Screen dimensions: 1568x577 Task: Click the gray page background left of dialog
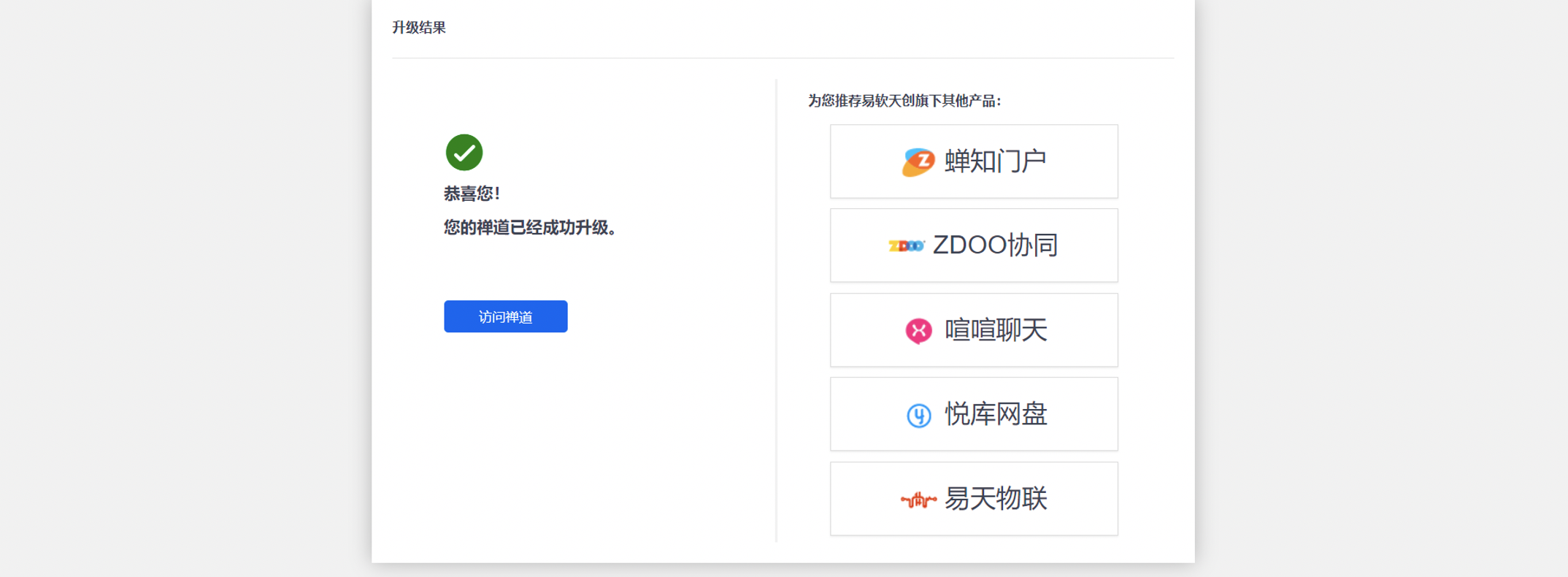point(182,292)
